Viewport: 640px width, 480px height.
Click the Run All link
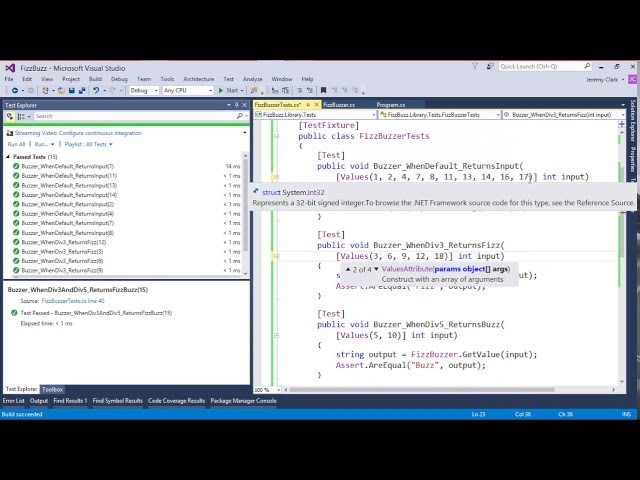[16, 144]
